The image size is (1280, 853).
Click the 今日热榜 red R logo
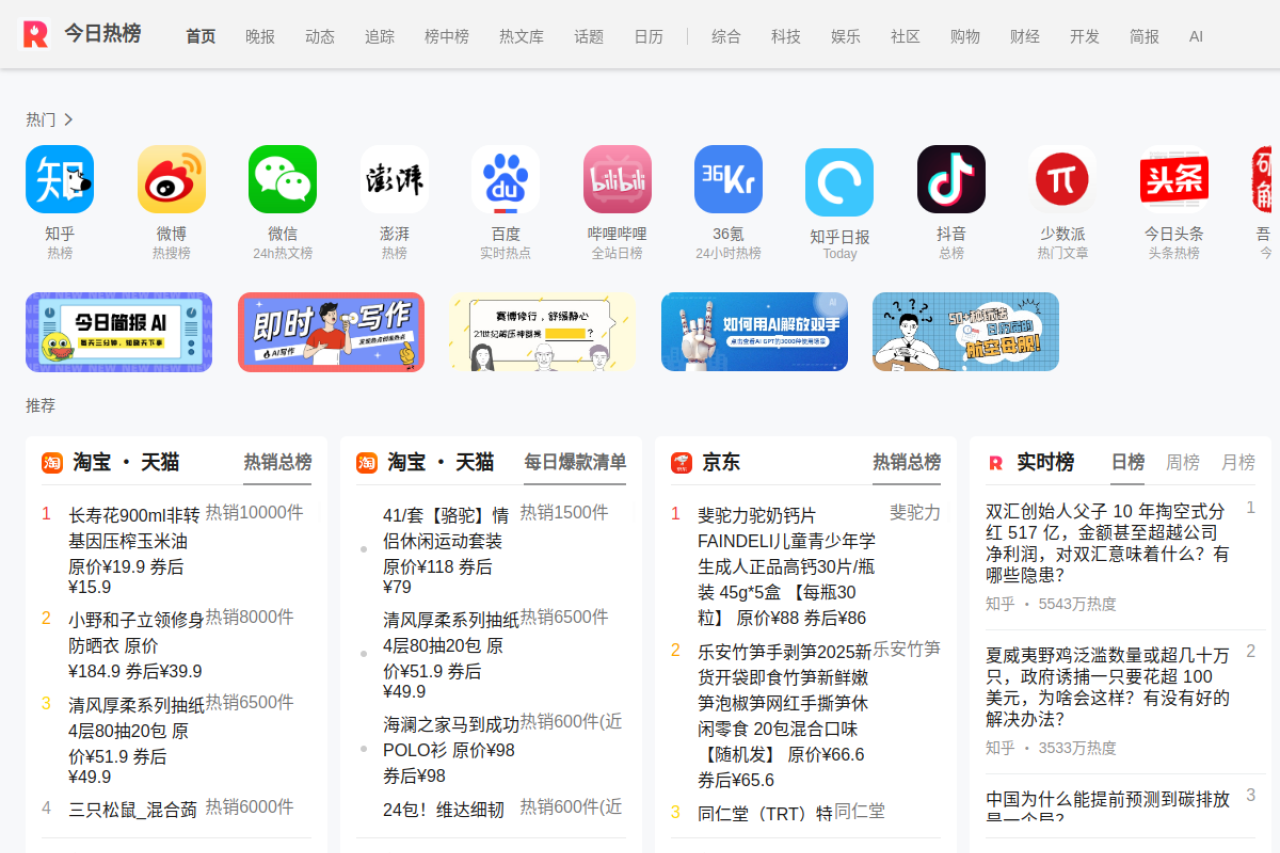pyautogui.click(x=36, y=34)
